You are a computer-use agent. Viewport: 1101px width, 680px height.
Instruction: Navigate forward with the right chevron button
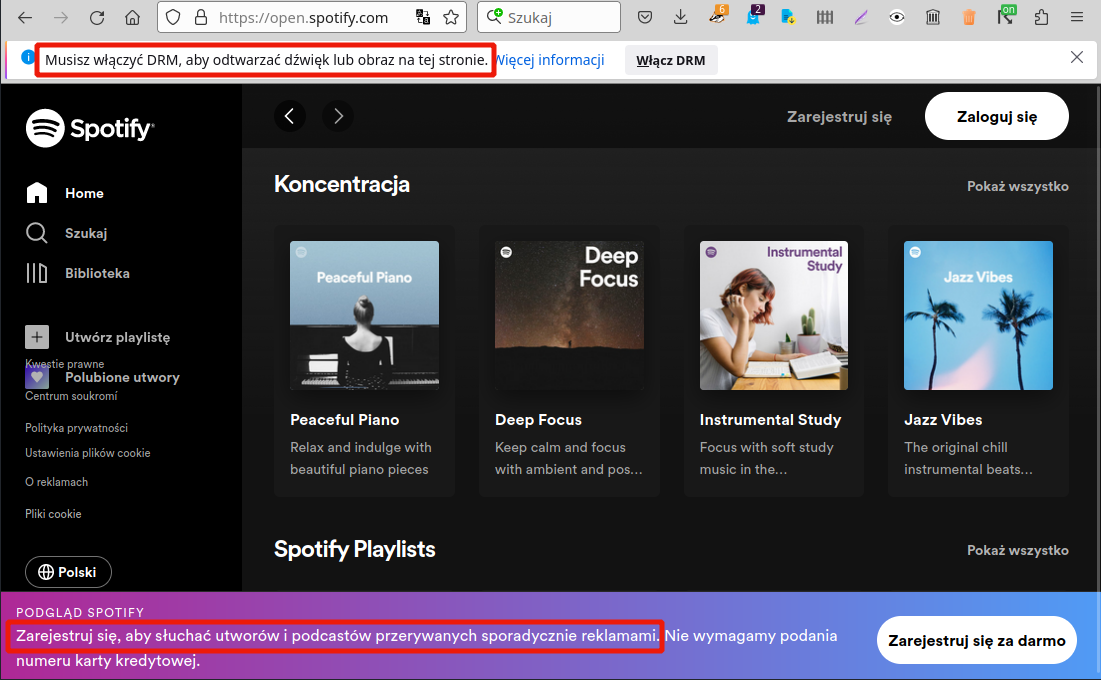pyautogui.click(x=338, y=116)
